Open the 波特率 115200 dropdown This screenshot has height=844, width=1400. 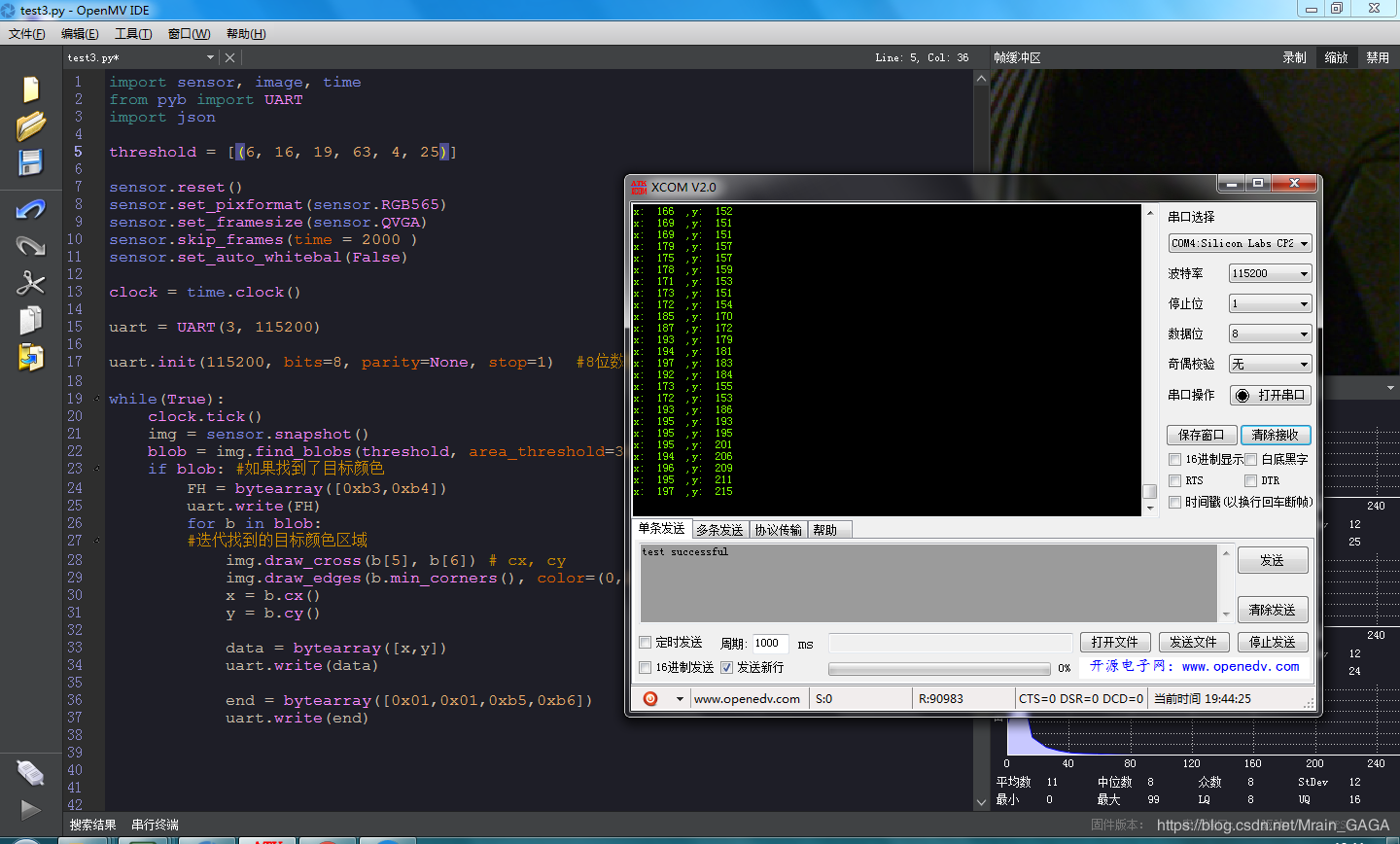point(1270,273)
